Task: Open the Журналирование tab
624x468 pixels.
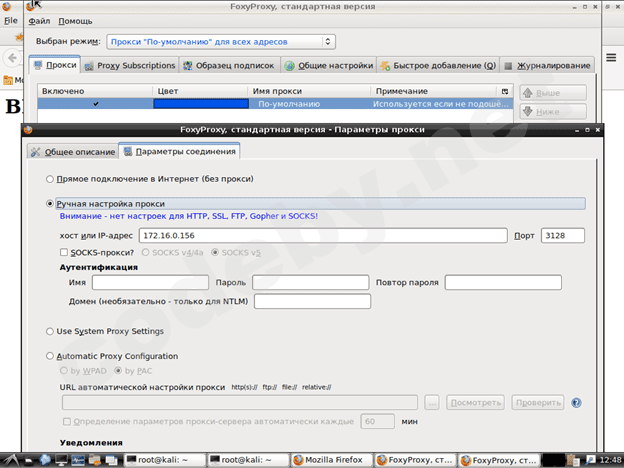Action: click(547, 66)
